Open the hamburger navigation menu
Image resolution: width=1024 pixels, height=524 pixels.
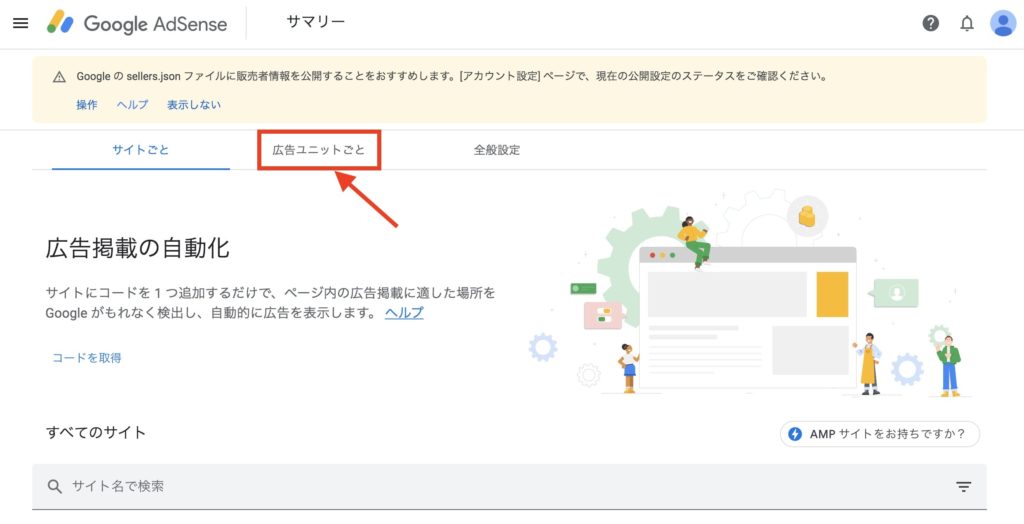pyautogui.click(x=21, y=24)
